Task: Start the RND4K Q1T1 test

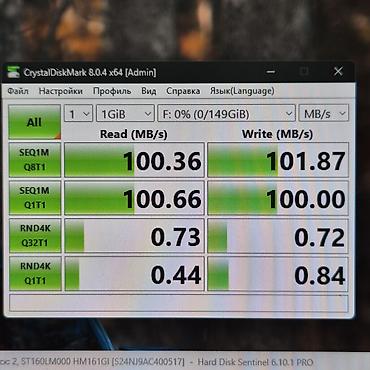Action: tap(35, 273)
